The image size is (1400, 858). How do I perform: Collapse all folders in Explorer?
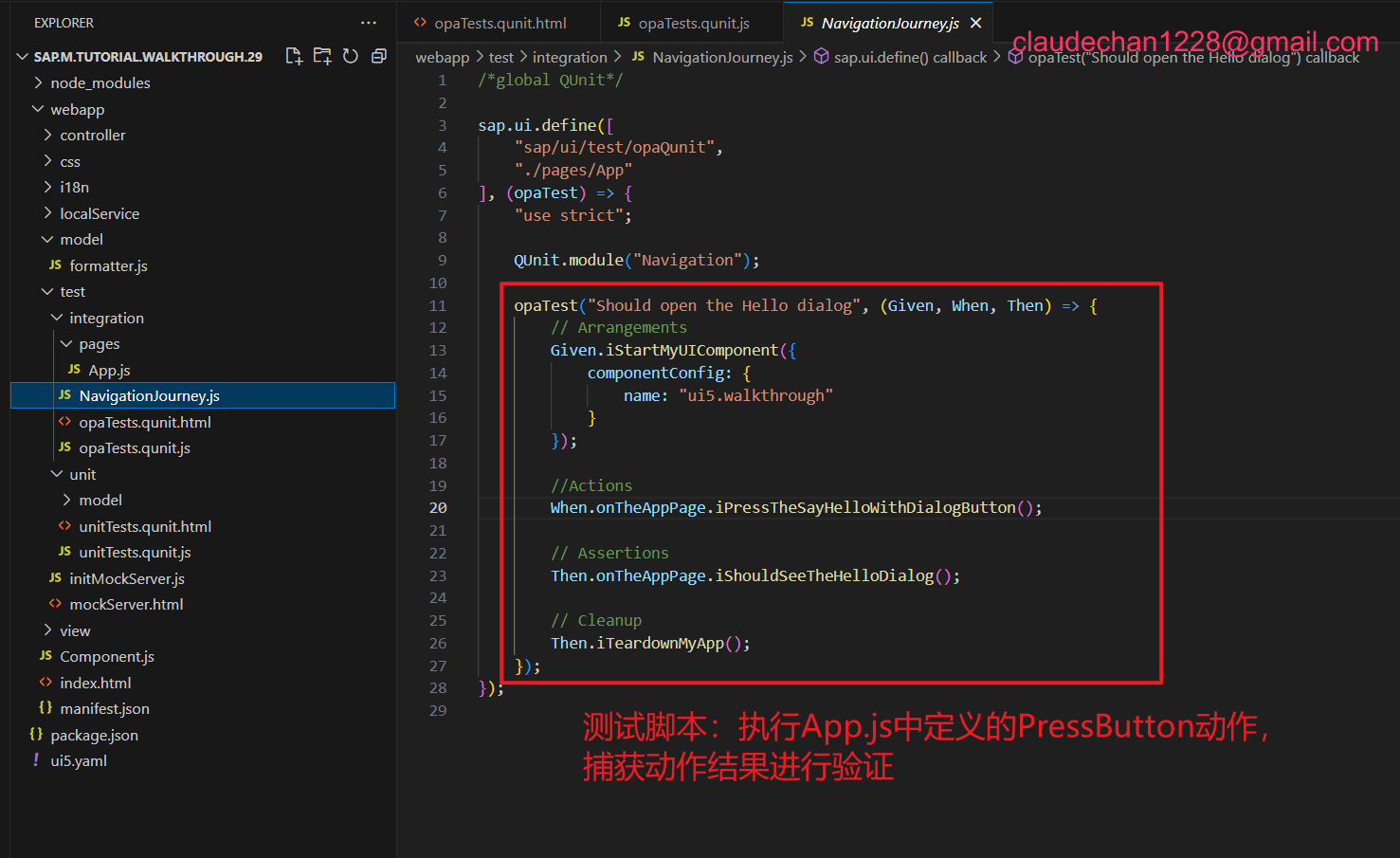tap(378, 57)
